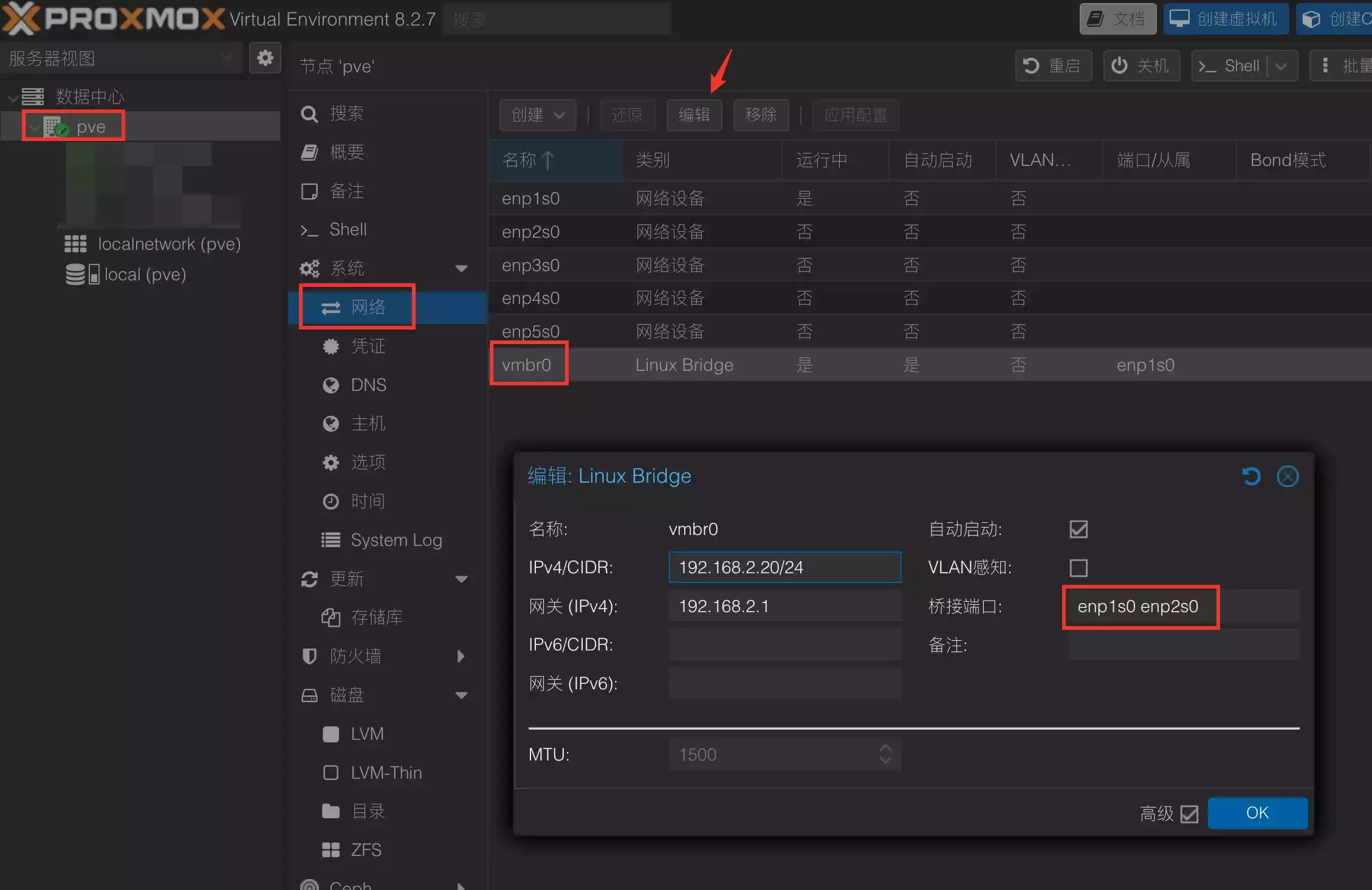The image size is (1372, 890).
Task: Enable the VLAN aware (VLAN感知) checkbox
Action: (1079, 568)
